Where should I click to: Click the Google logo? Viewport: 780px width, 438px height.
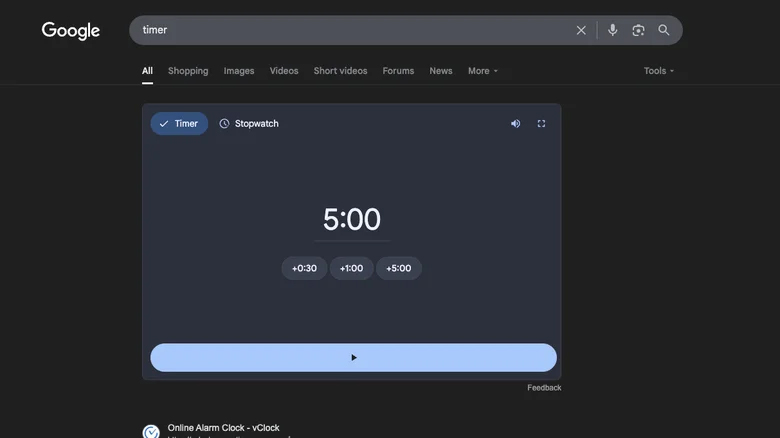pos(71,31)
